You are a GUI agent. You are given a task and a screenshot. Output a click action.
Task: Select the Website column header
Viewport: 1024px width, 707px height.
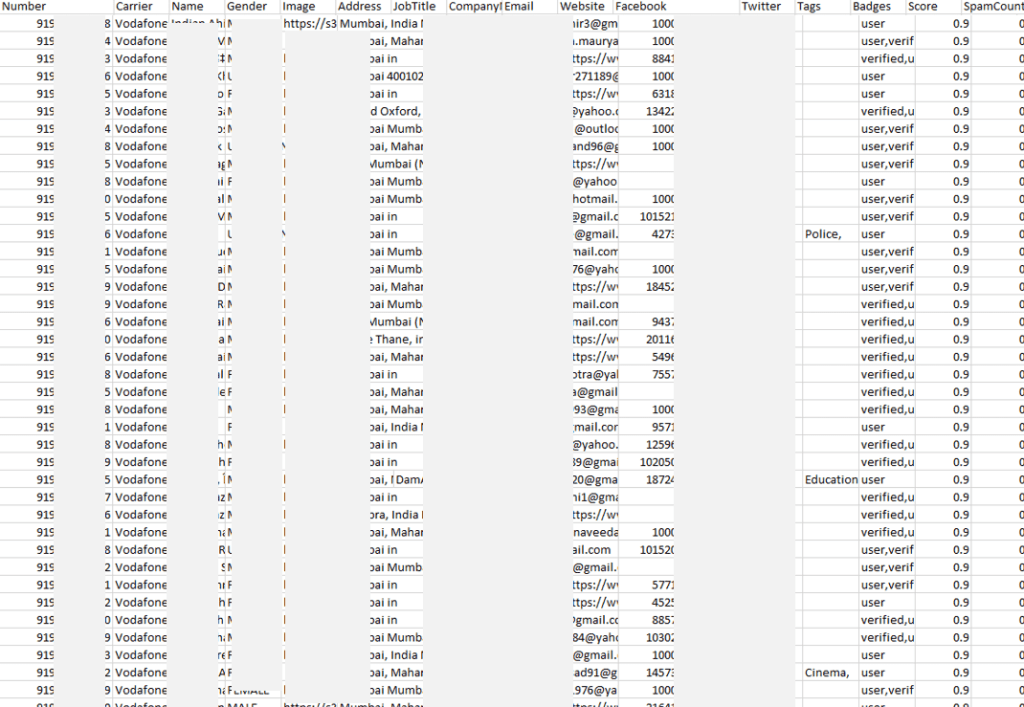point(585,6)
